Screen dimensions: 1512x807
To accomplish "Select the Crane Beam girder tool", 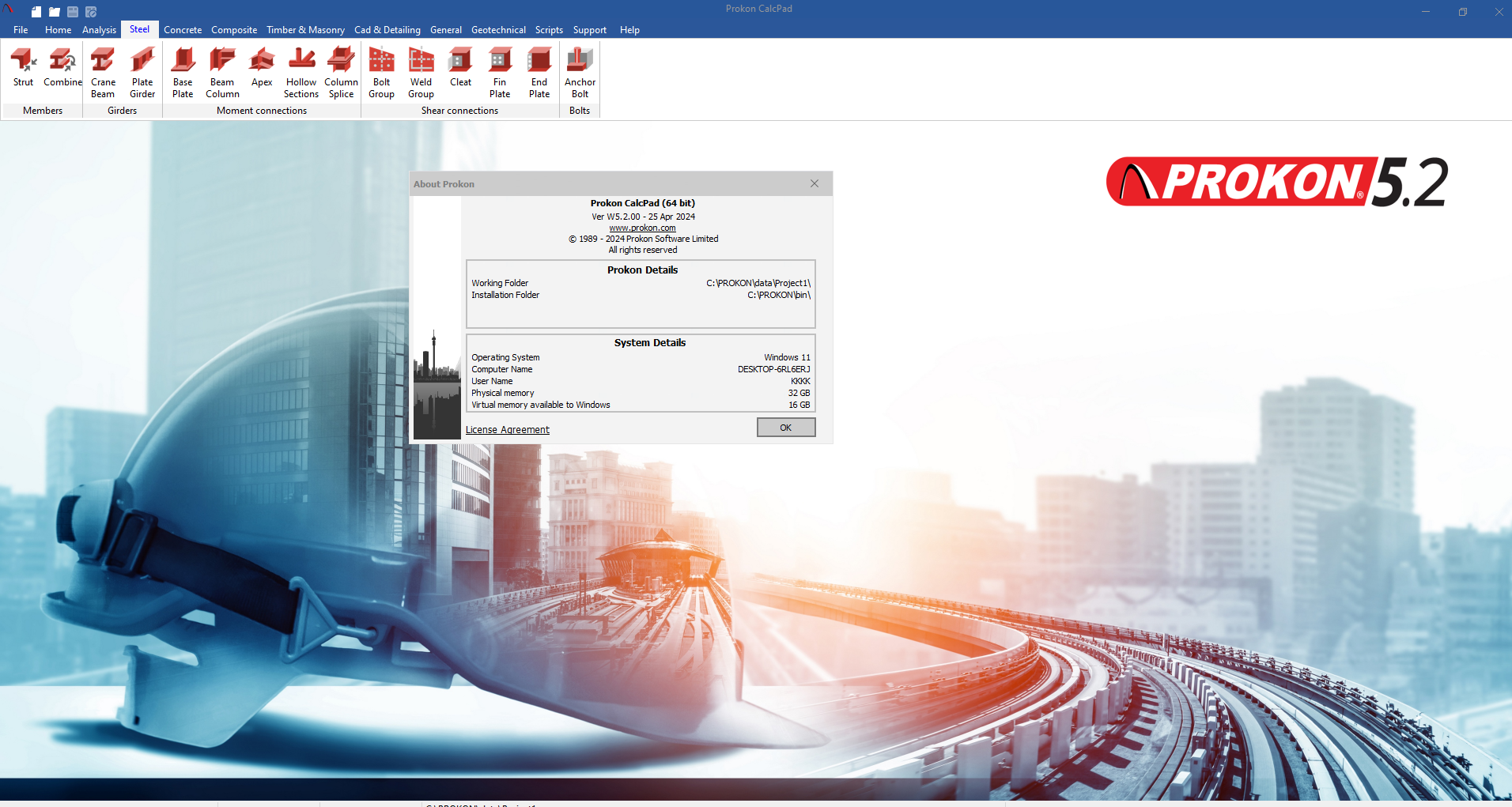I will tap(103, 72).
